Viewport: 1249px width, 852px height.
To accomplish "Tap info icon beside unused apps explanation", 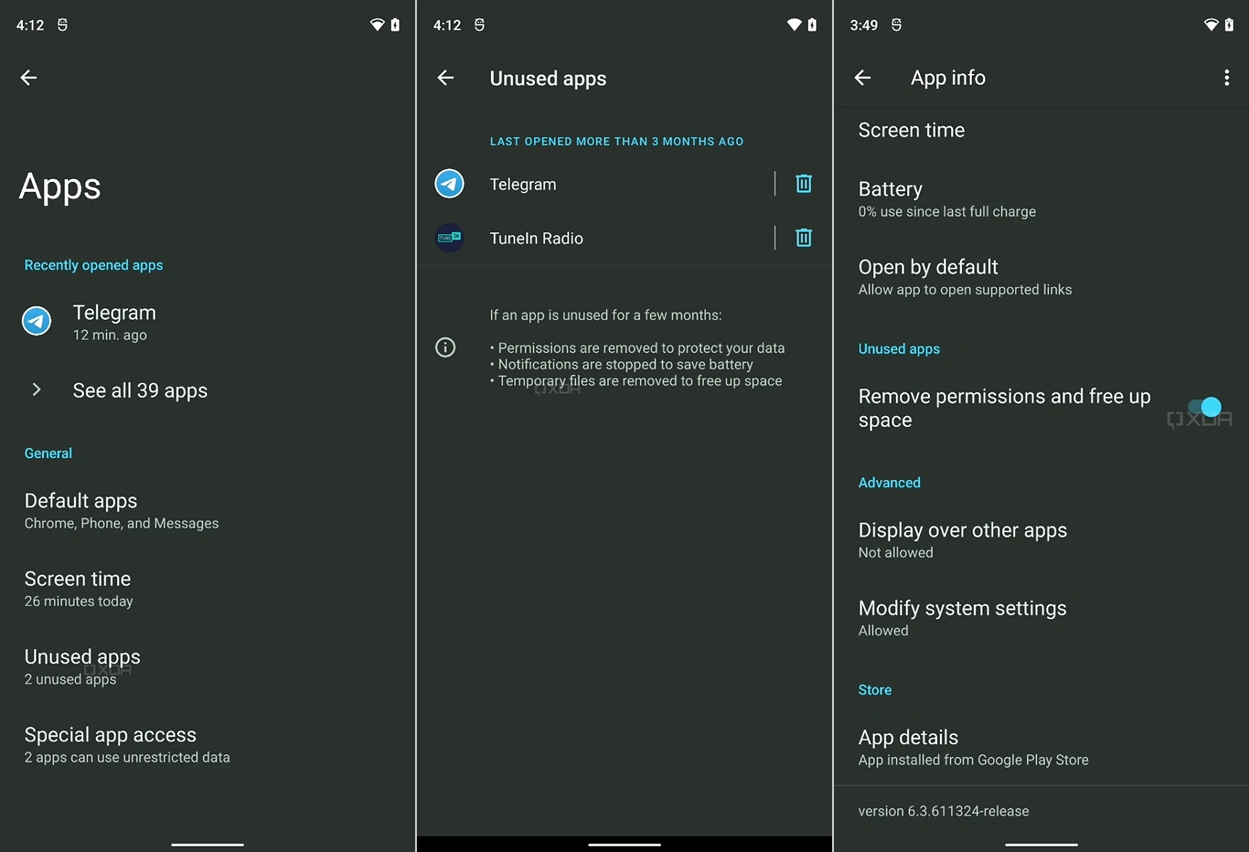I will click(x=445, y=347).
